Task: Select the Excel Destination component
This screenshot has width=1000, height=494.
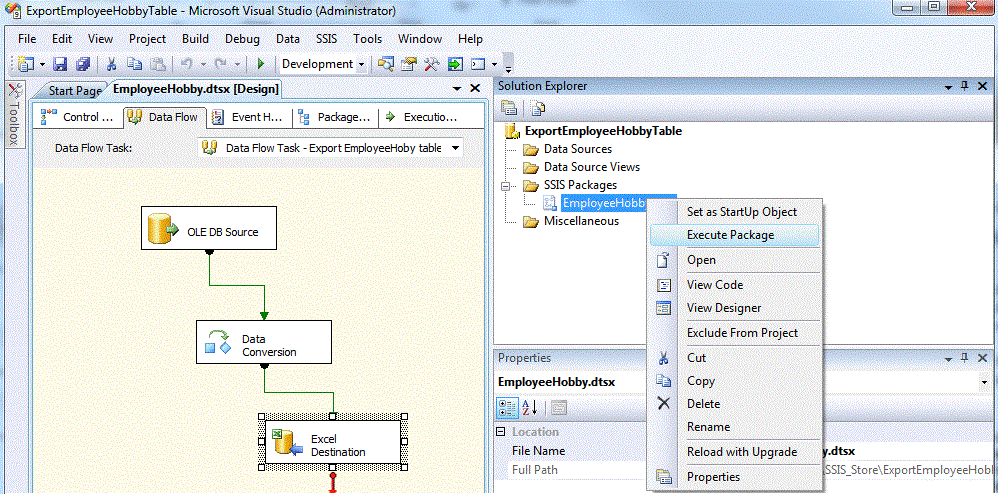Action: [x=332, y=442]
